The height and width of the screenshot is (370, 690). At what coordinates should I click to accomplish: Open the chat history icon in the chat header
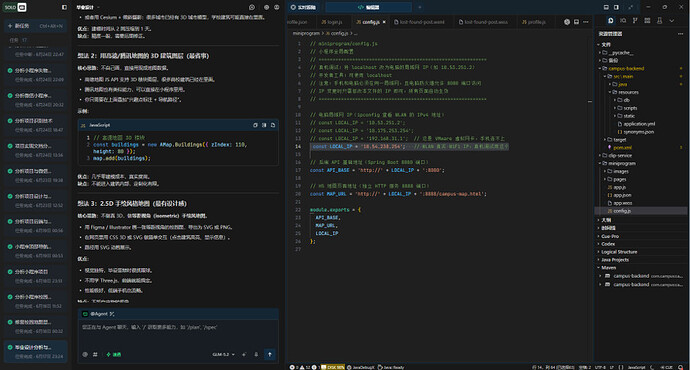(252, 7)
